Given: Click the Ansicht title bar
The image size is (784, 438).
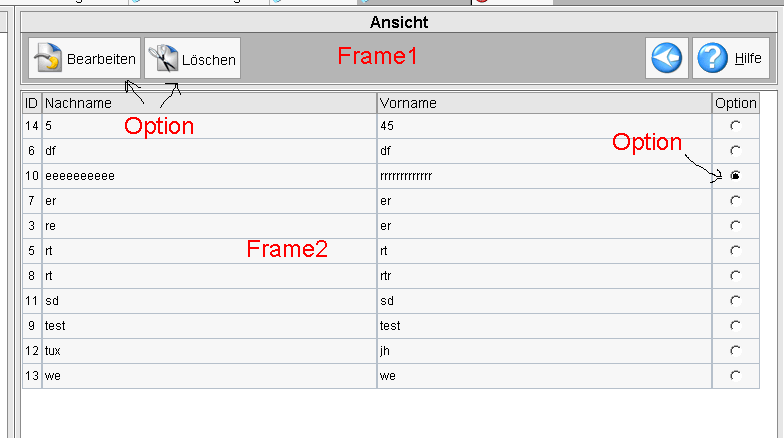Looking at the screenshot, I should click(x=398, y=21).
